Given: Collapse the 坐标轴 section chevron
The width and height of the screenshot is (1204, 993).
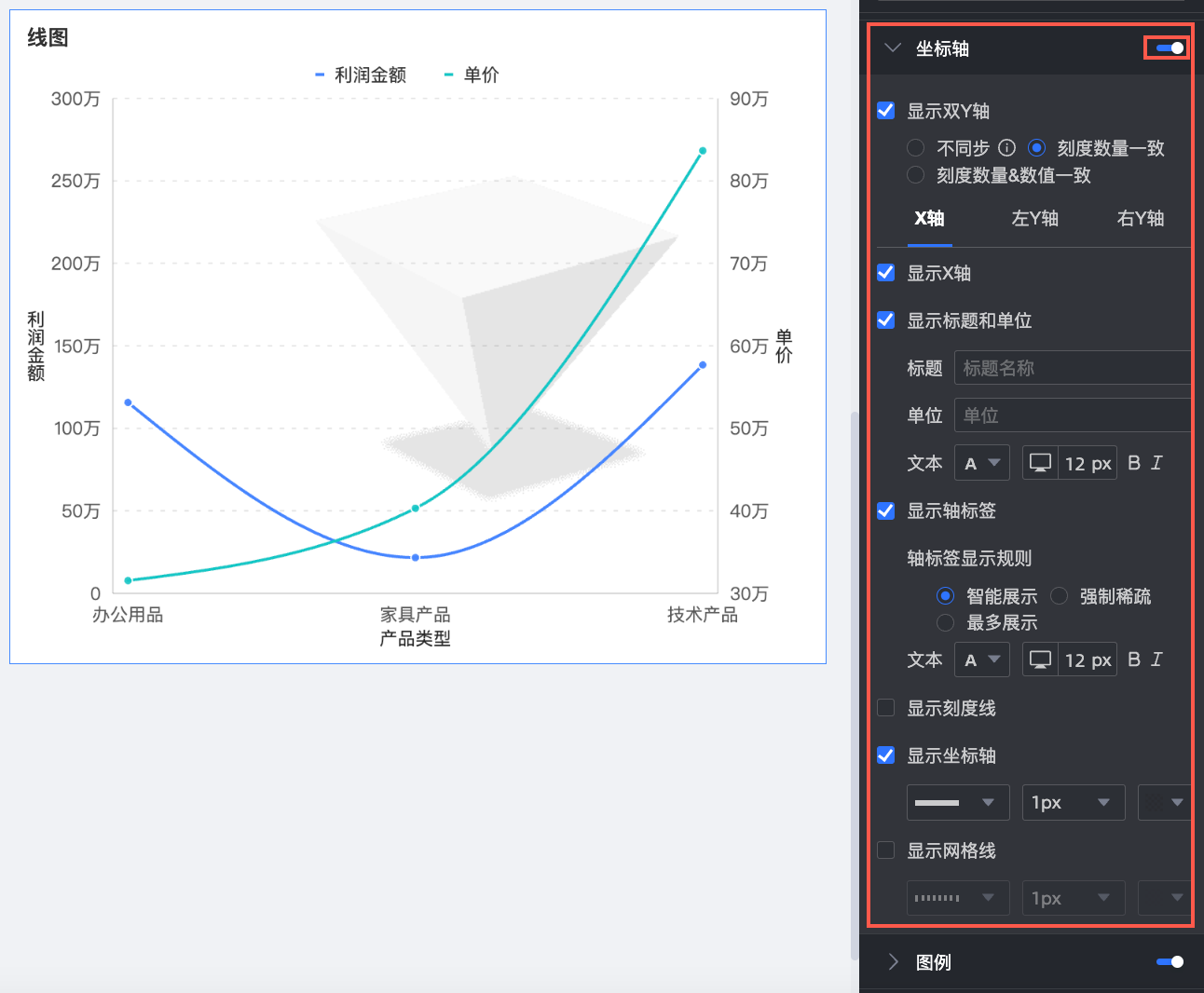Looking at the screenshot, I should 893,48.
